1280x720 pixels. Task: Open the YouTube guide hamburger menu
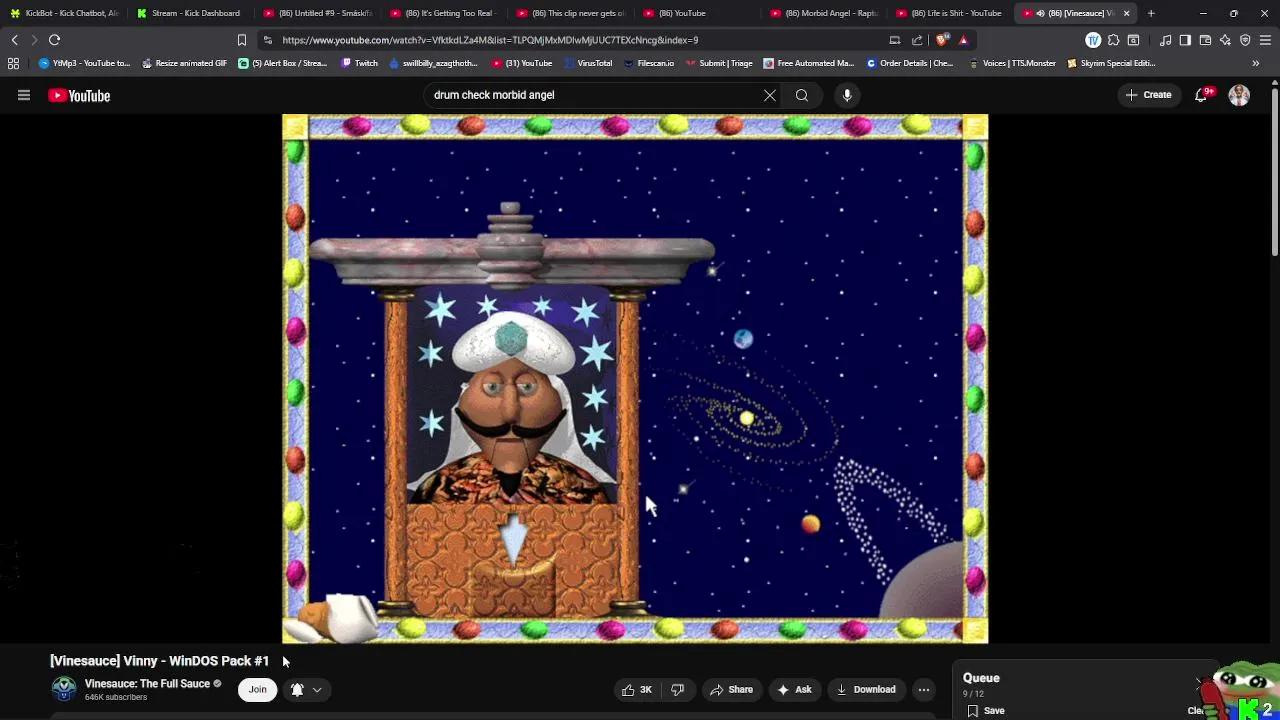(24, 95)
